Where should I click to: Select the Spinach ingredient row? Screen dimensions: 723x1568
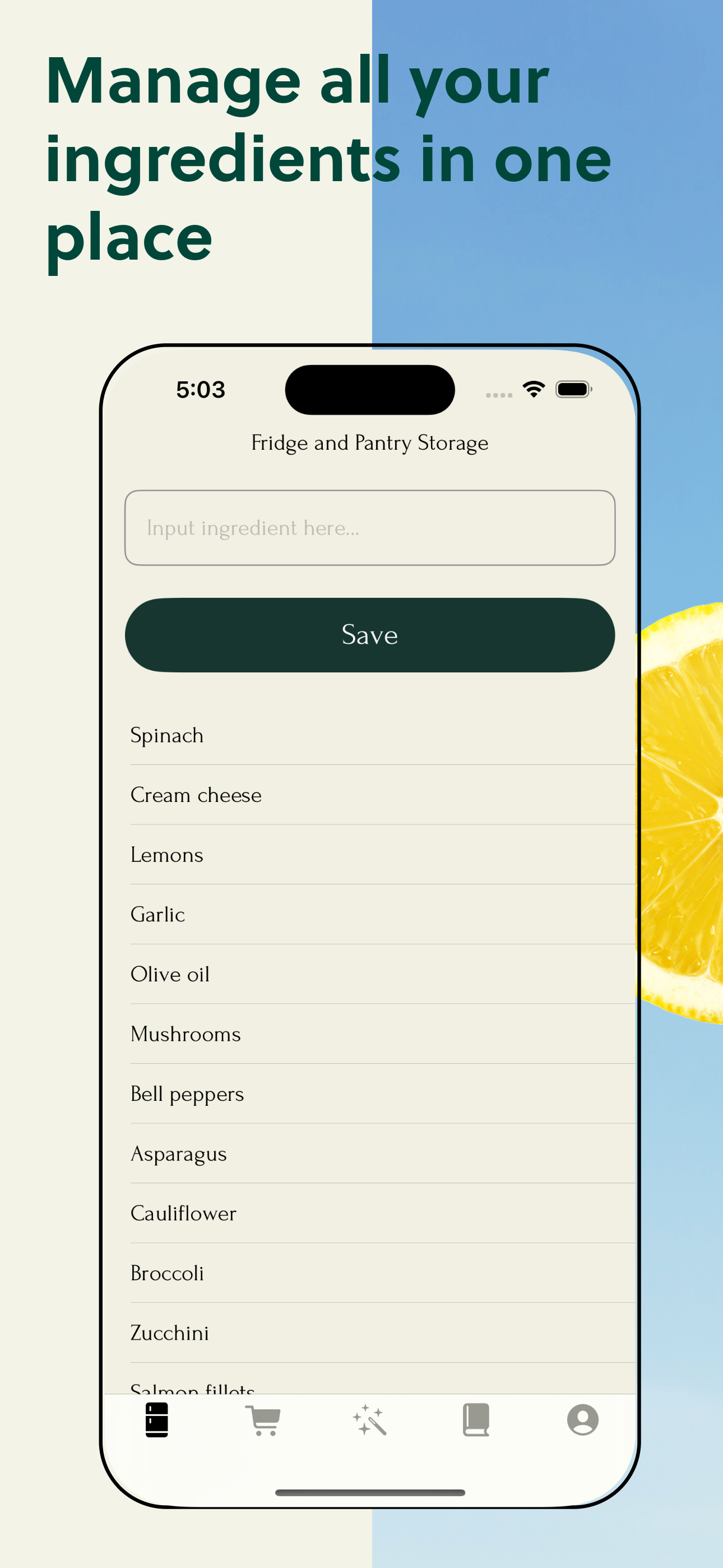click(383, 735)
